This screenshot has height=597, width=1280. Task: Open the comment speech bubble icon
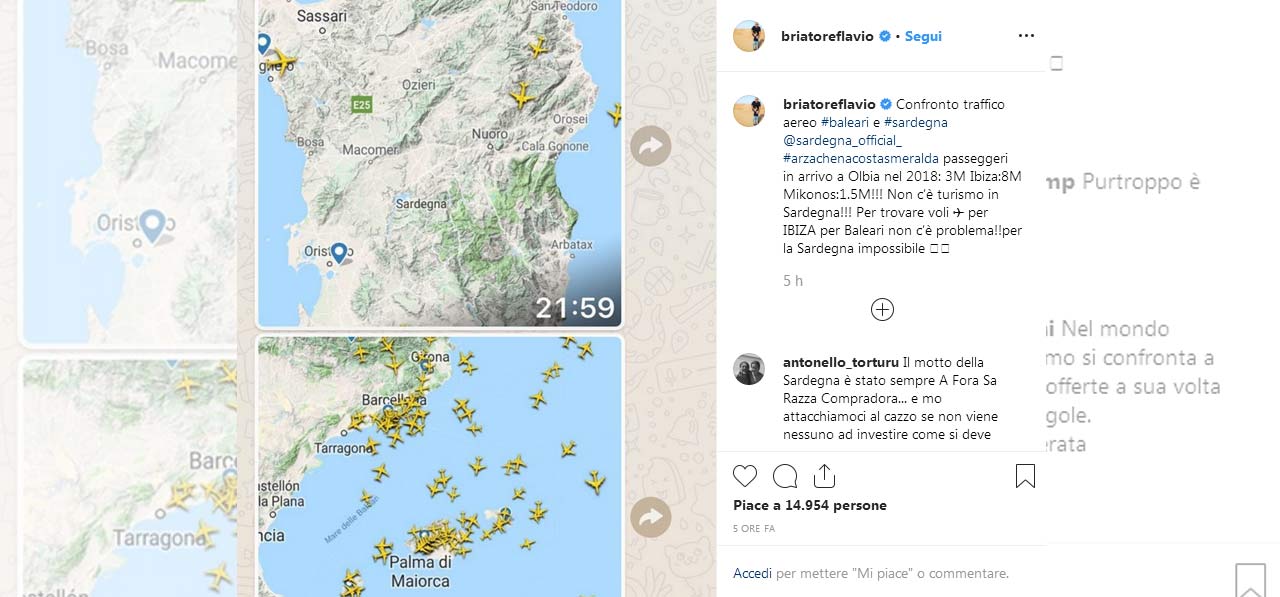(785, 476)
